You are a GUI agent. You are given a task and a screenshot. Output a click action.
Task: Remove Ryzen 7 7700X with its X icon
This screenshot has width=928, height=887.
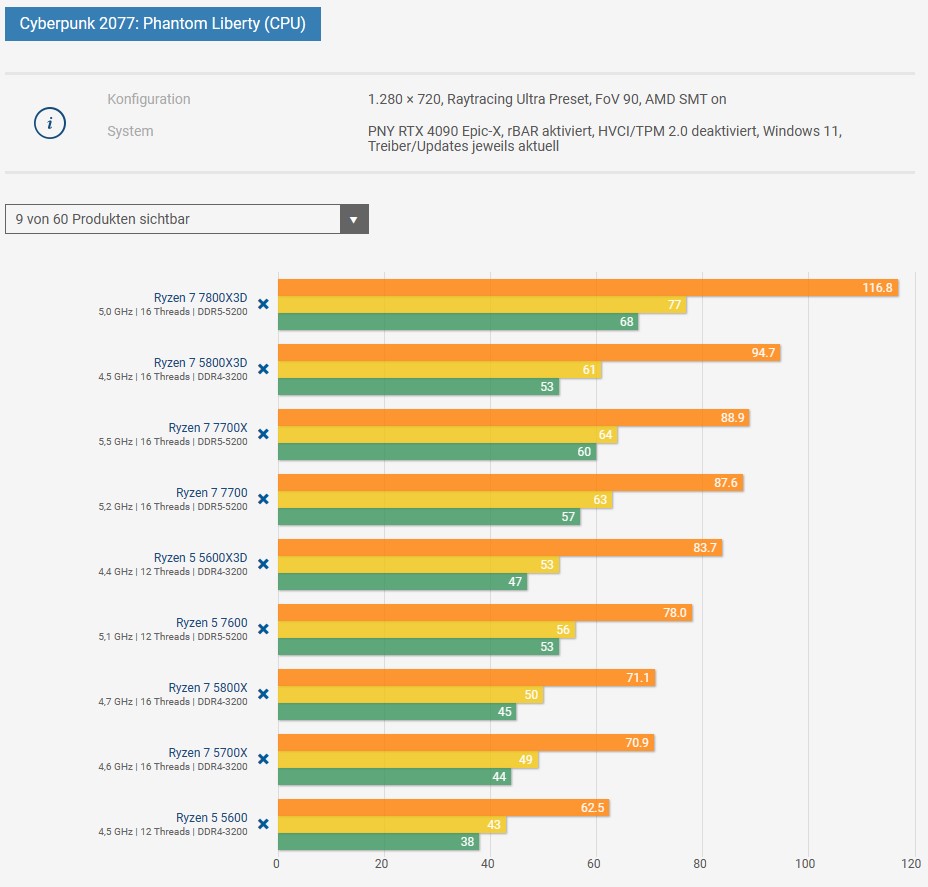tap(263, 434)
